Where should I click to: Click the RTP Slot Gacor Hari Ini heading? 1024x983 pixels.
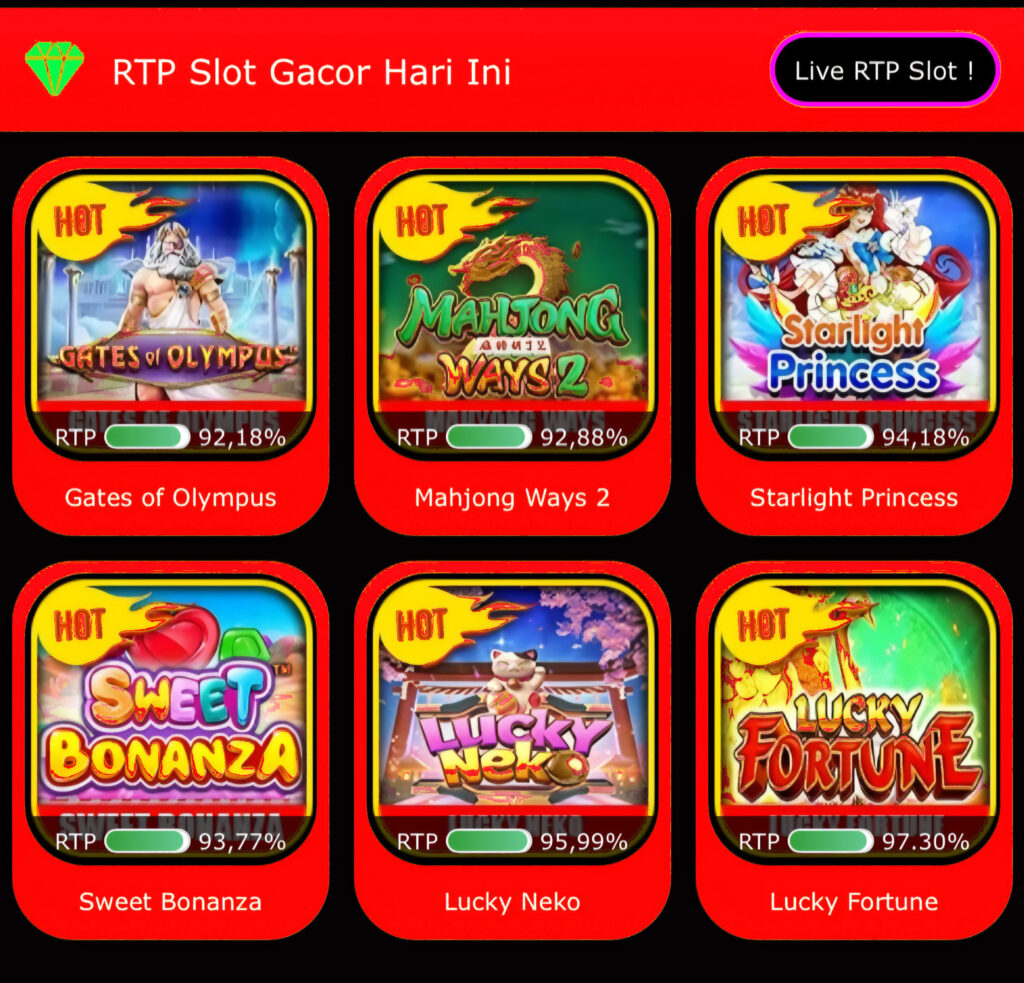(x=312, y=72)
